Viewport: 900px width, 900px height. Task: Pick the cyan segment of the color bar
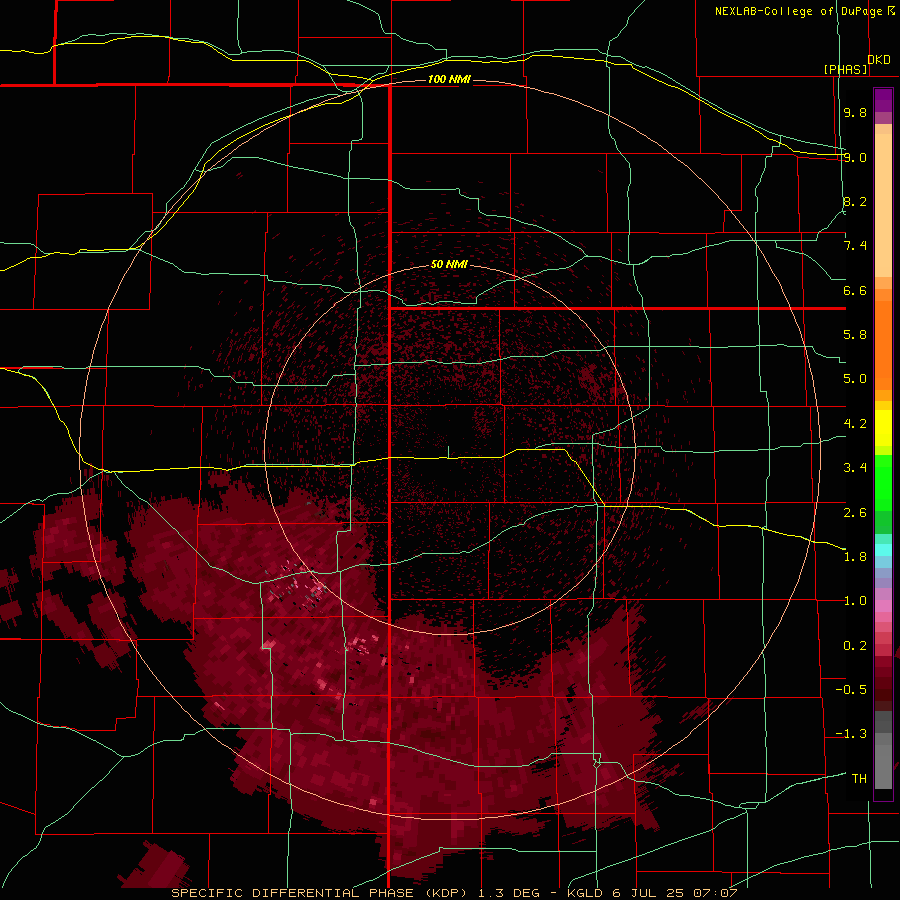pyautogui.click(x=883, y=550)
